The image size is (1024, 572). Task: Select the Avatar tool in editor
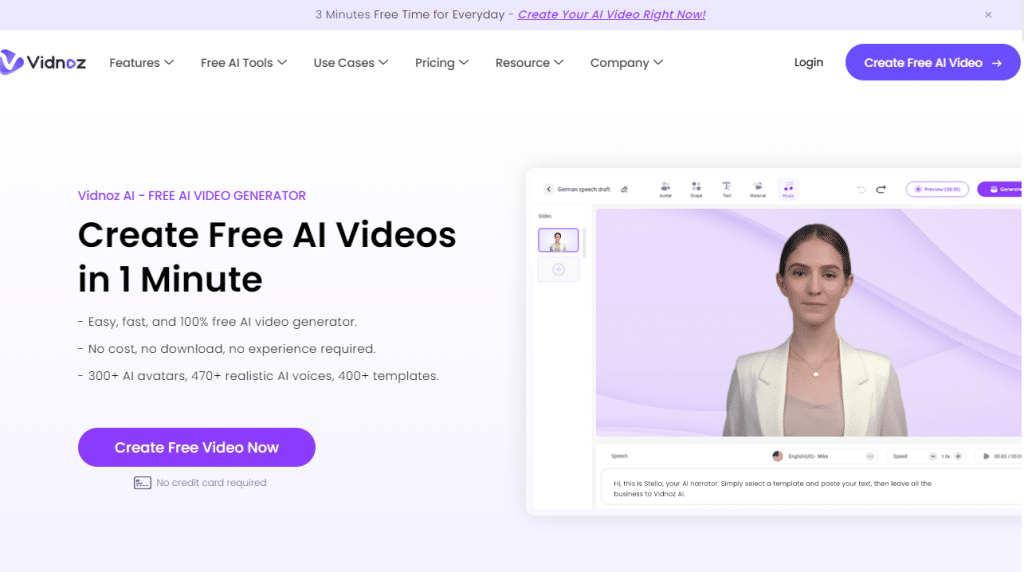pos(666,188)
